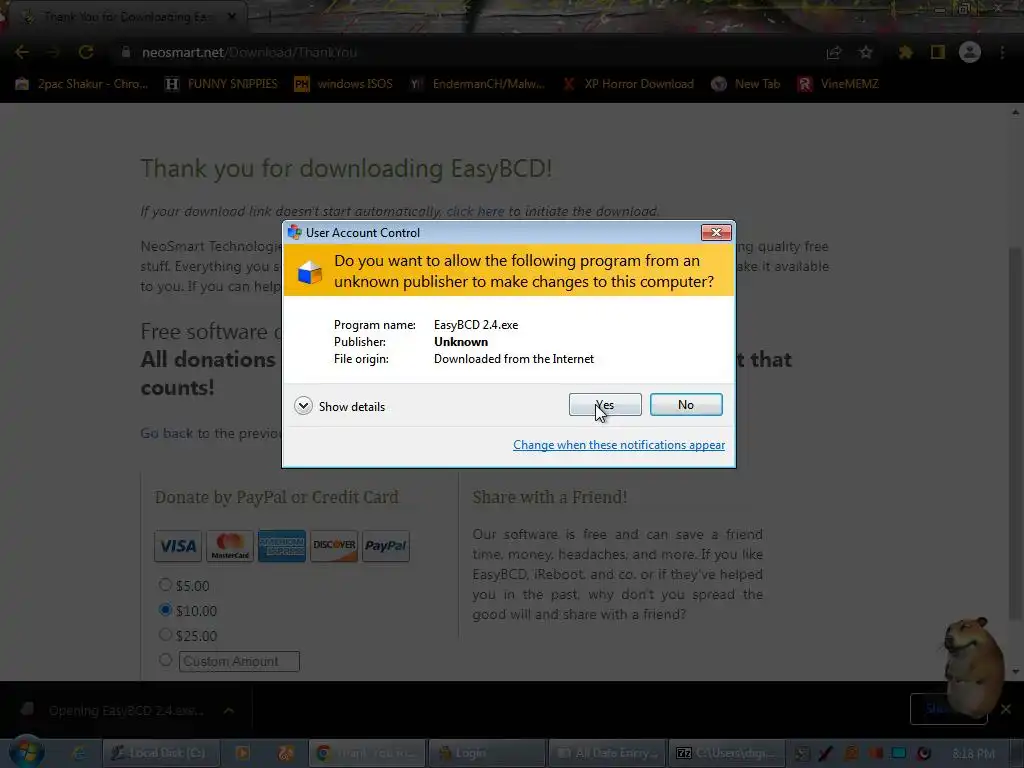This screenshot has width=1024, height=768.
Task: Toggle Chrome side panel icon
Action: [x=938, y=52]
